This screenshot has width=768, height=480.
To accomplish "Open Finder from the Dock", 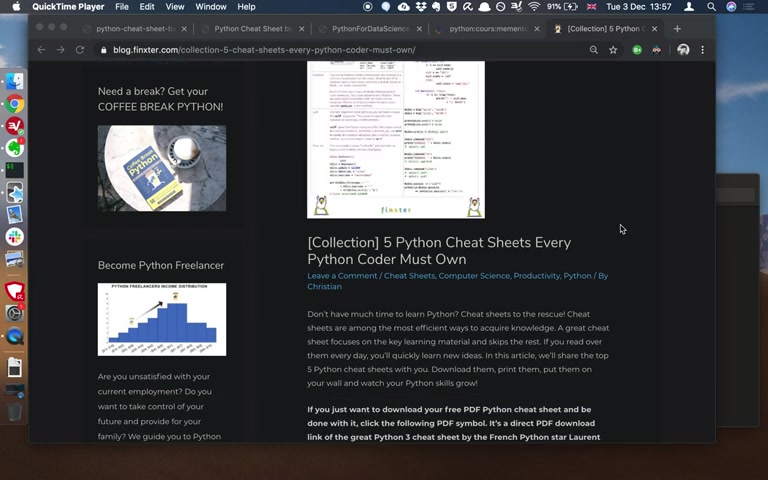I will coord(15,81).
